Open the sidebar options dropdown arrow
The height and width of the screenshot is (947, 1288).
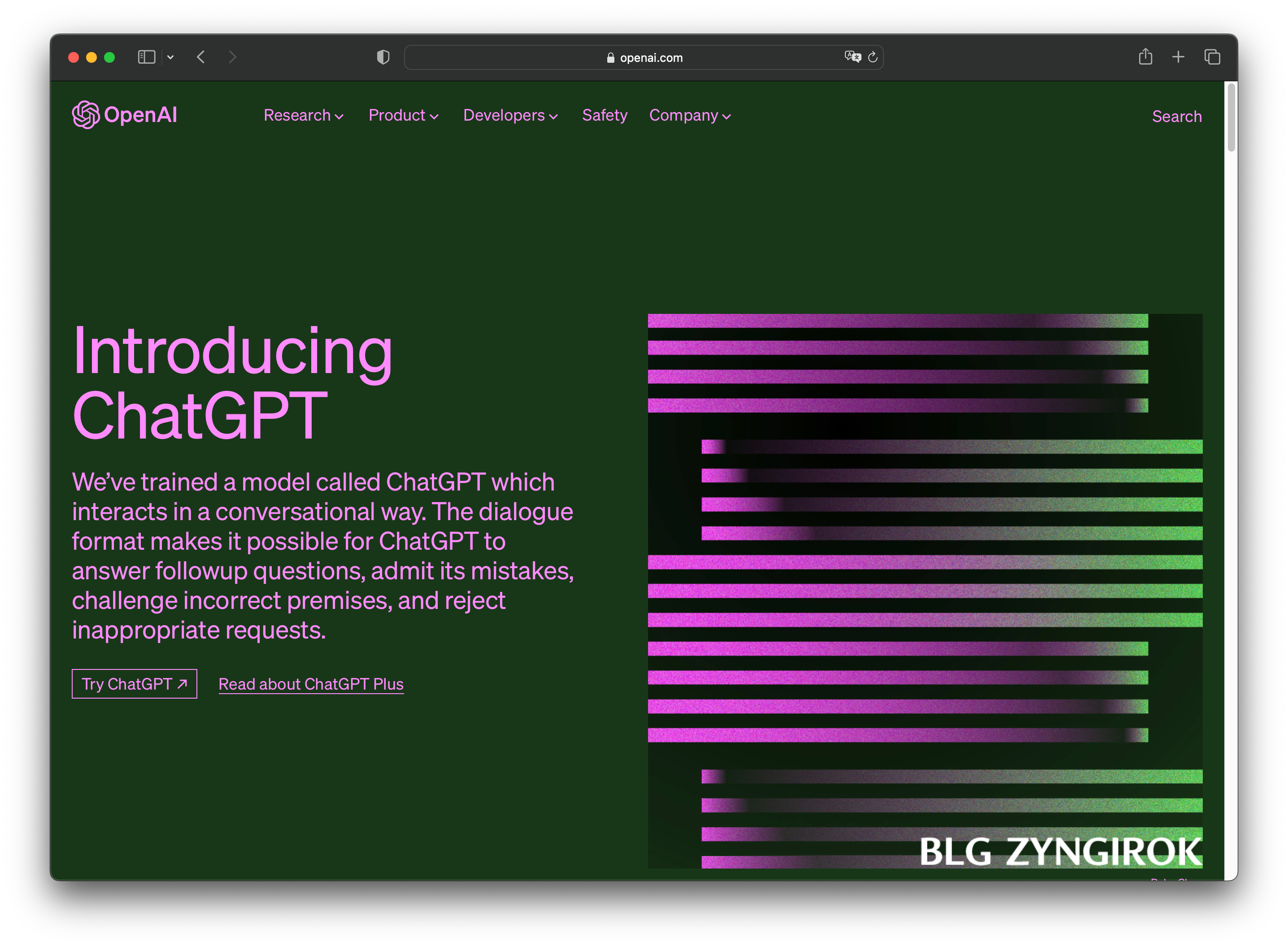pos(170,57)
